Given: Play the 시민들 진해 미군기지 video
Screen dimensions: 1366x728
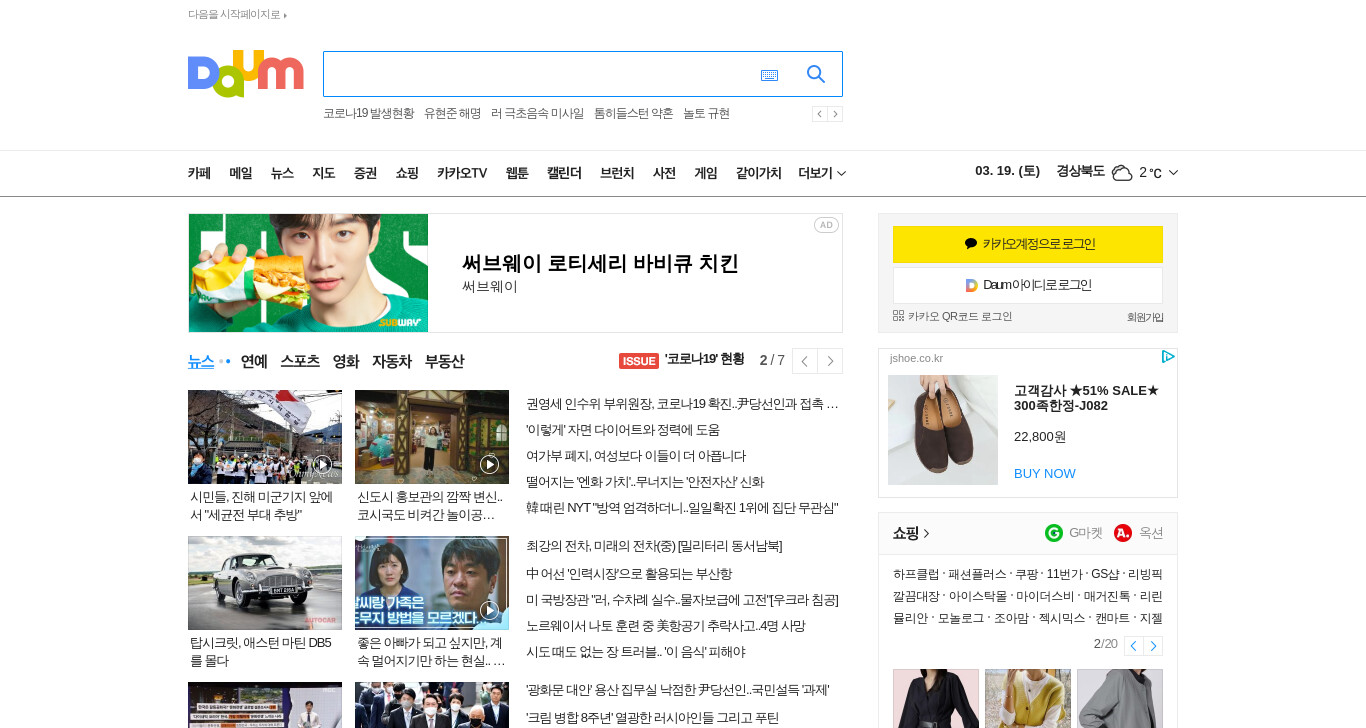Looking at the screenshot, I should 322,464.
